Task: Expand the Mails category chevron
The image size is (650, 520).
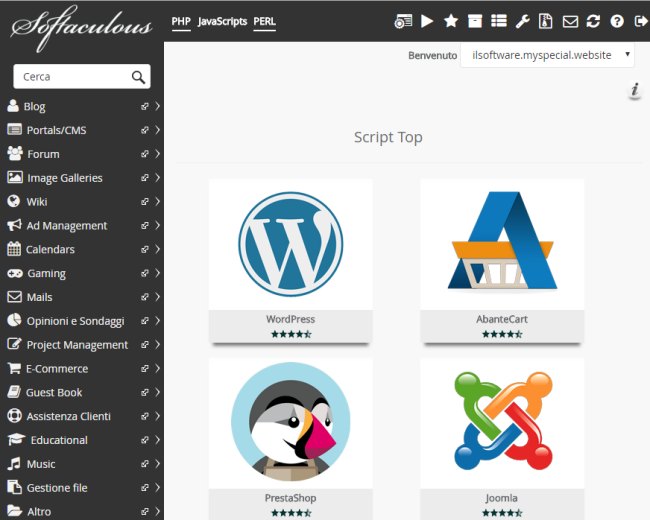Action: (x=158, y=297)
